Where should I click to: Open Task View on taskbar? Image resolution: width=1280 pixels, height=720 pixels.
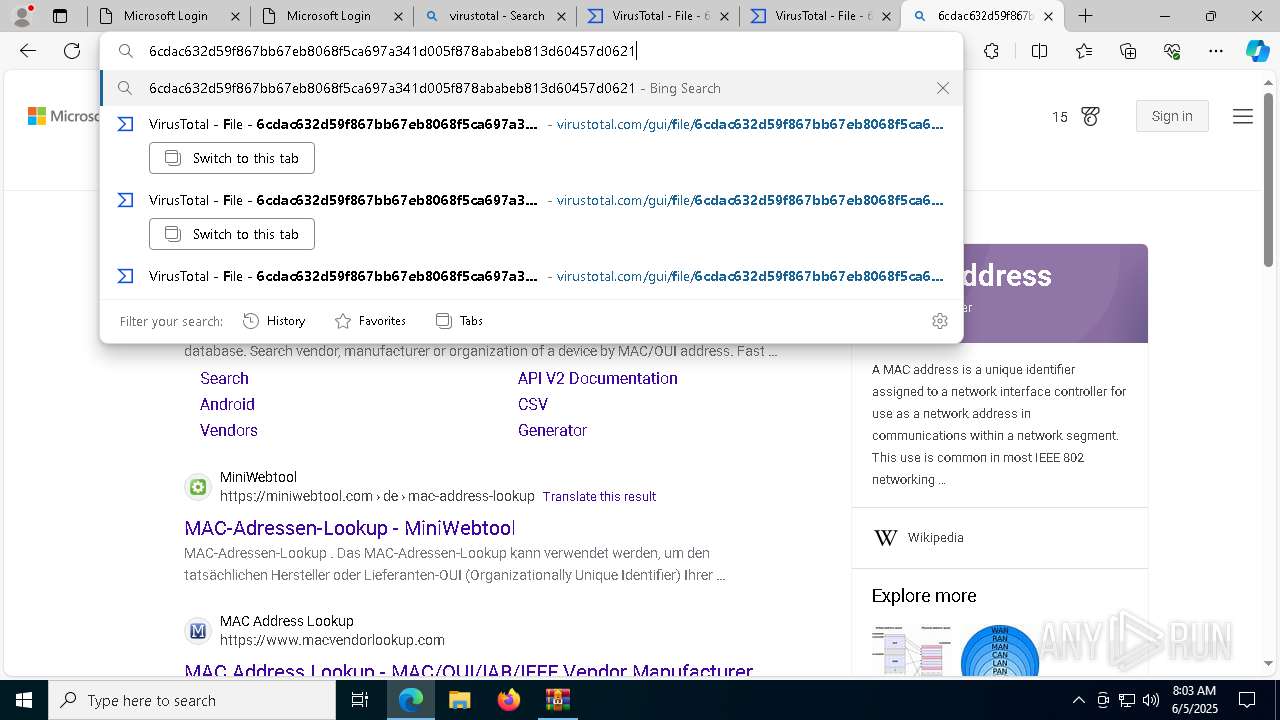(360, 700)
